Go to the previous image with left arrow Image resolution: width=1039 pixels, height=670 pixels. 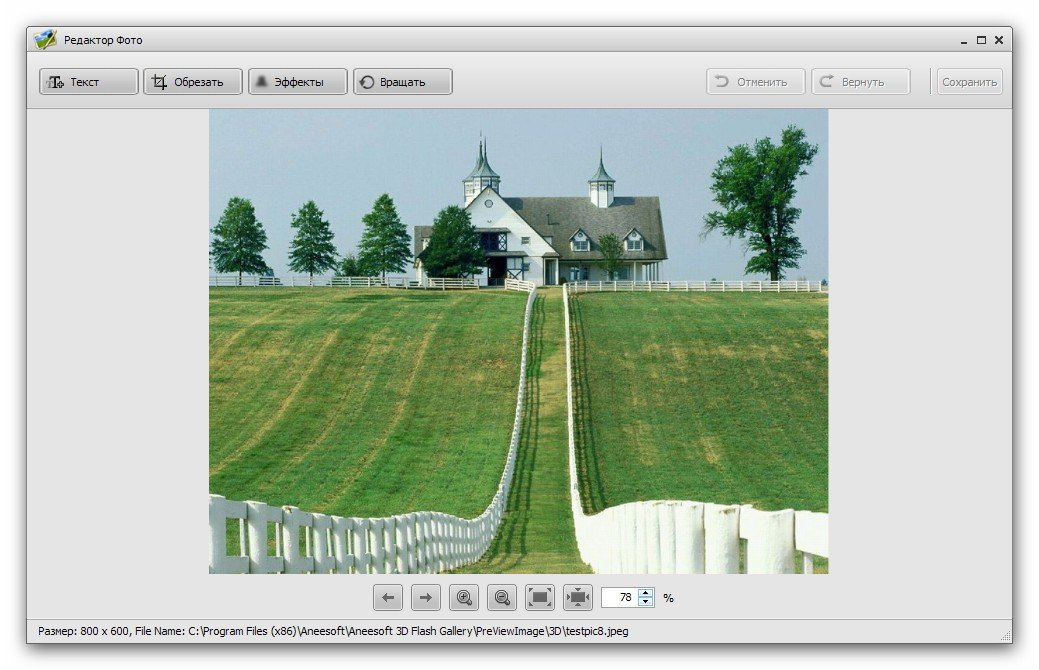click(388, 598)
